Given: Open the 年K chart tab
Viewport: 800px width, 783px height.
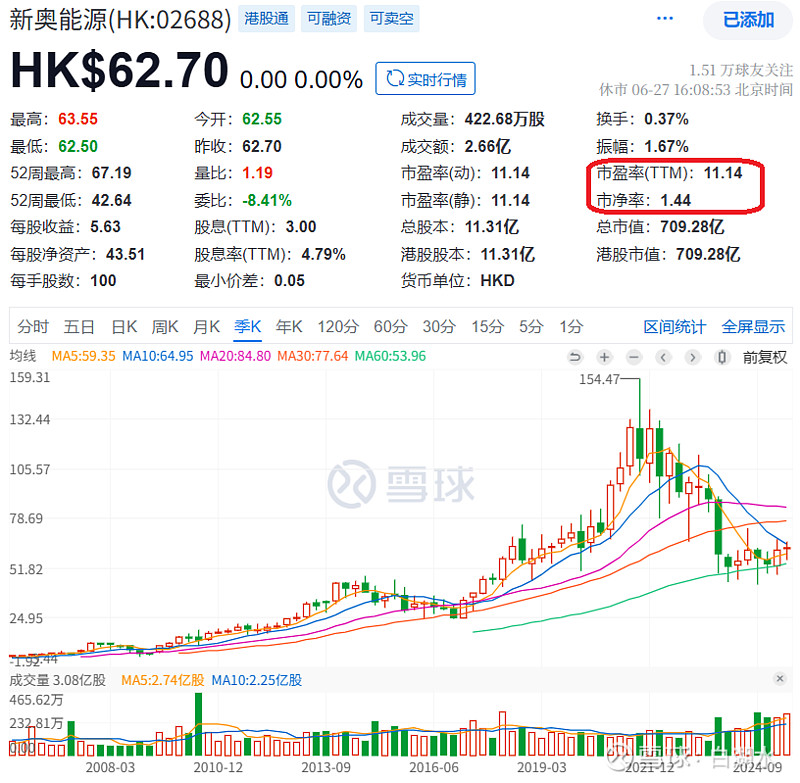Looking at the screenshot, I should [x=289, y=326].
